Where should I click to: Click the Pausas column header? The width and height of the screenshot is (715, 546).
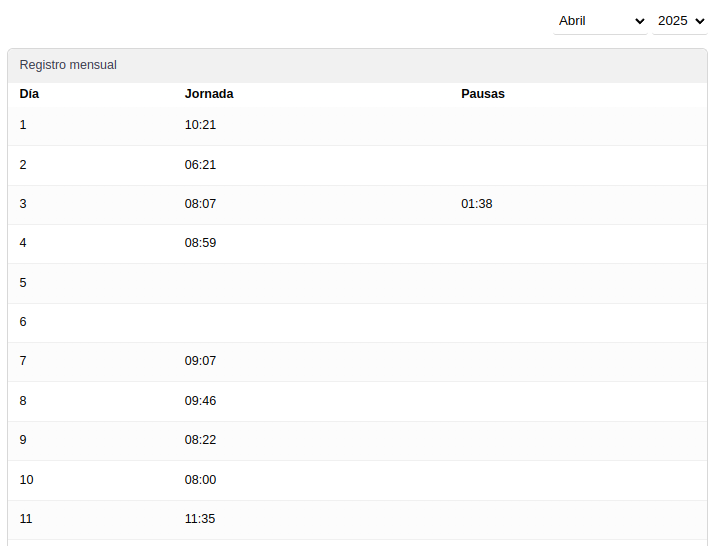tap(483, 94)
